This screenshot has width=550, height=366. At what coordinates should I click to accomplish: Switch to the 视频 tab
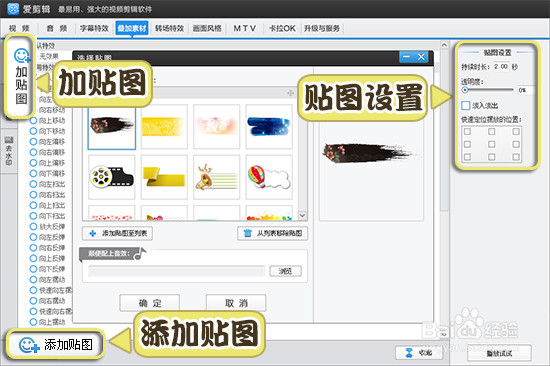pos(19,28)
